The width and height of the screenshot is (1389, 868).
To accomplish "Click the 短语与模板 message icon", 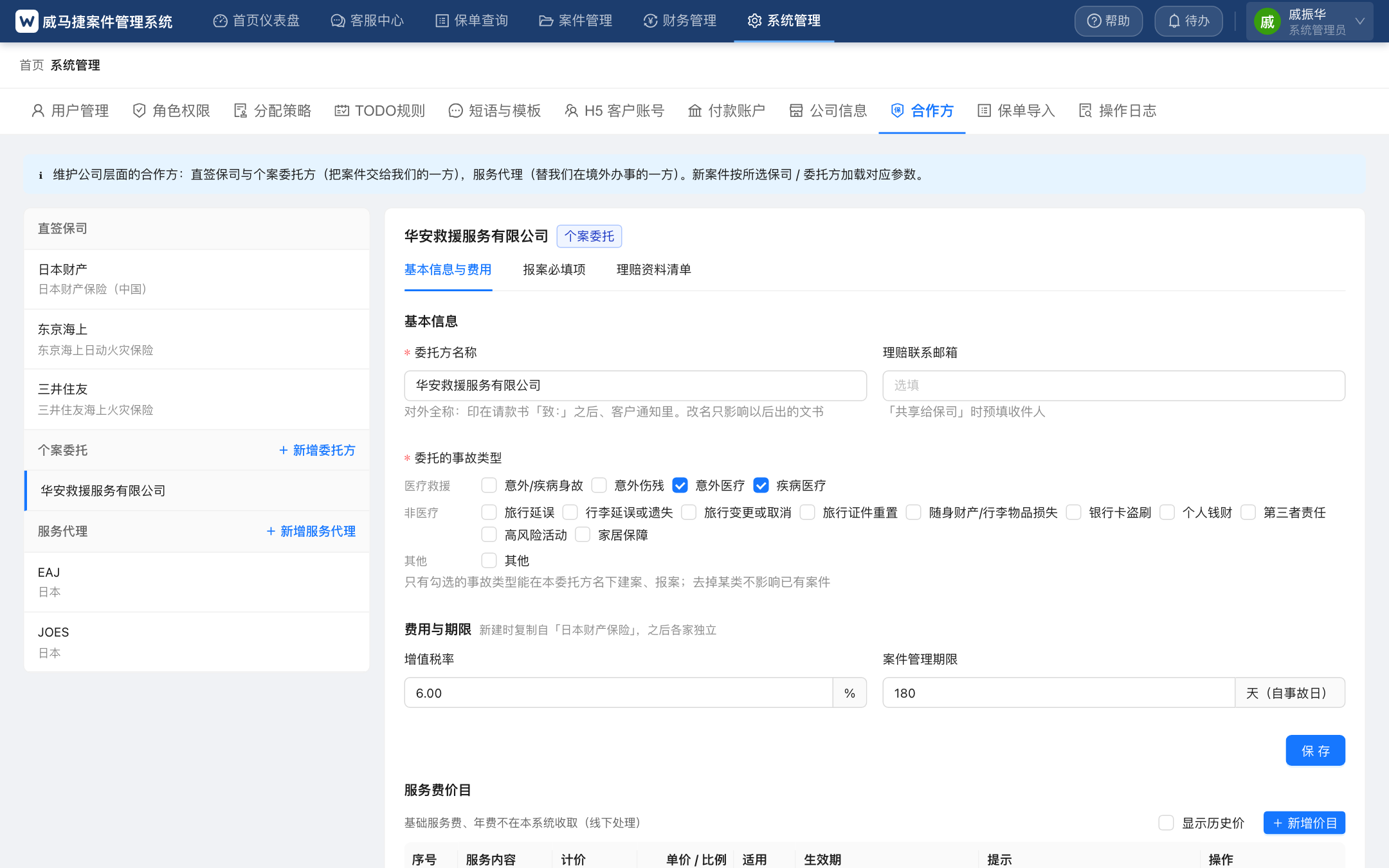I will [x=455, y=111].
